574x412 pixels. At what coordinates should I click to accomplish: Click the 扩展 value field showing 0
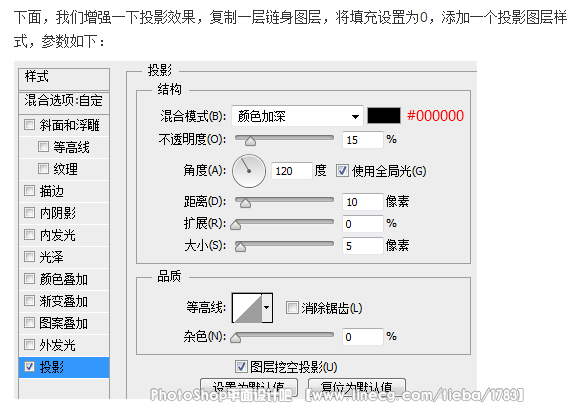coord(363,224)
